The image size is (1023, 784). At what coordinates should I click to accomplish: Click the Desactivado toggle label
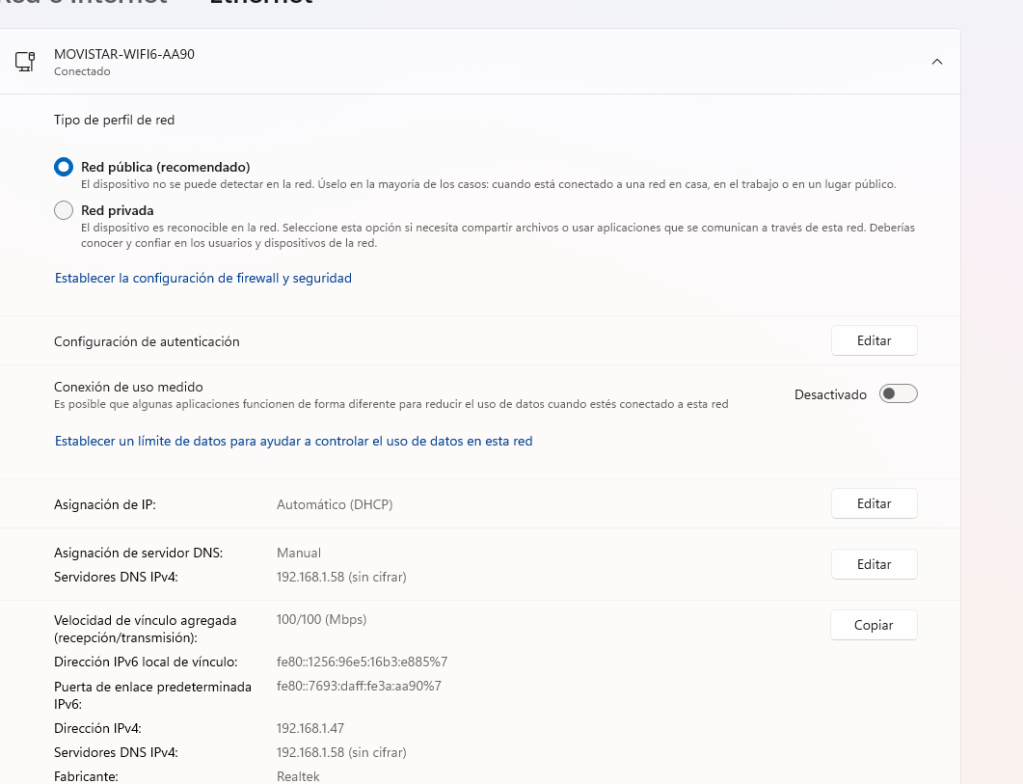click(x=830, y=395)
